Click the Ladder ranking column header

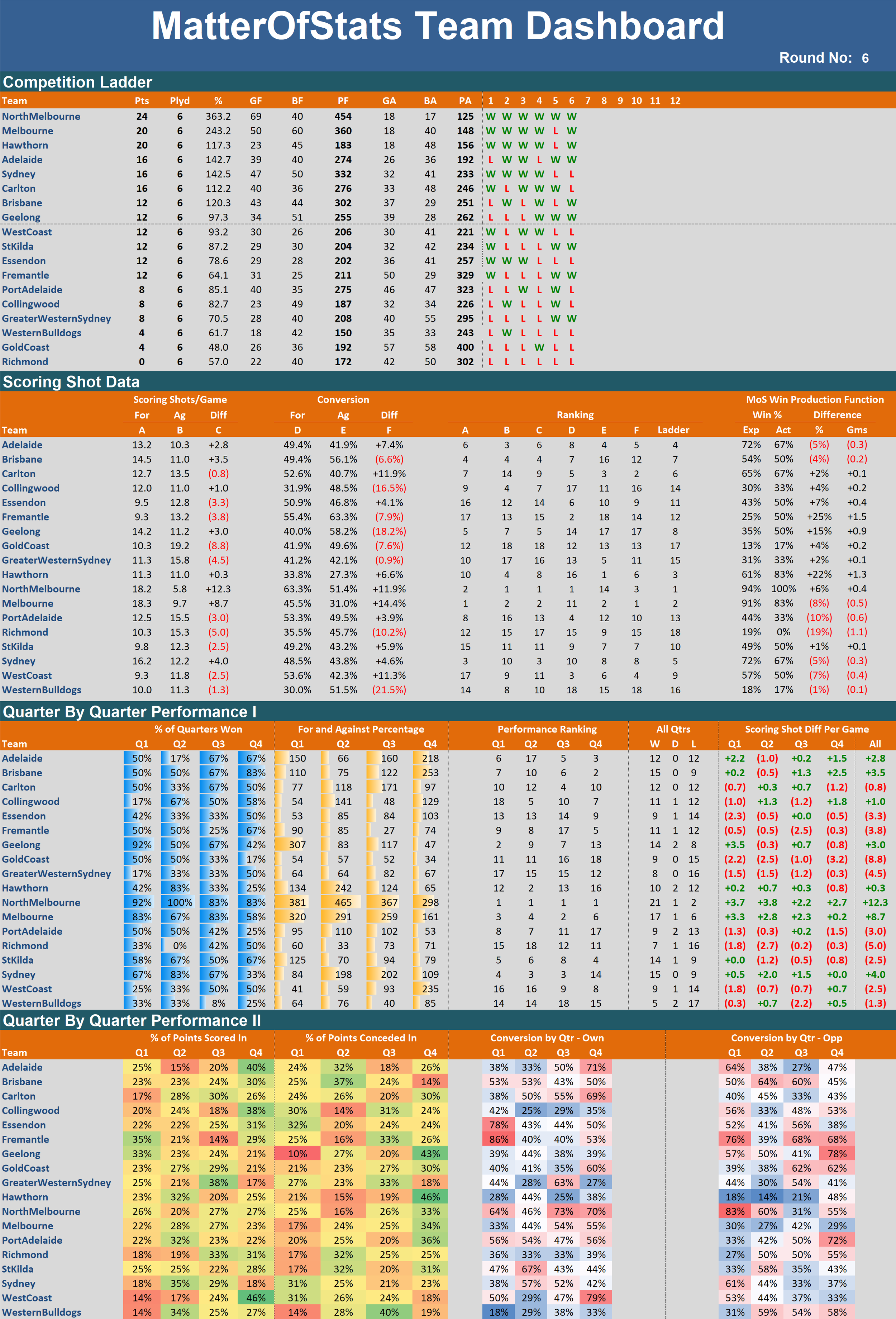(673, 430)
